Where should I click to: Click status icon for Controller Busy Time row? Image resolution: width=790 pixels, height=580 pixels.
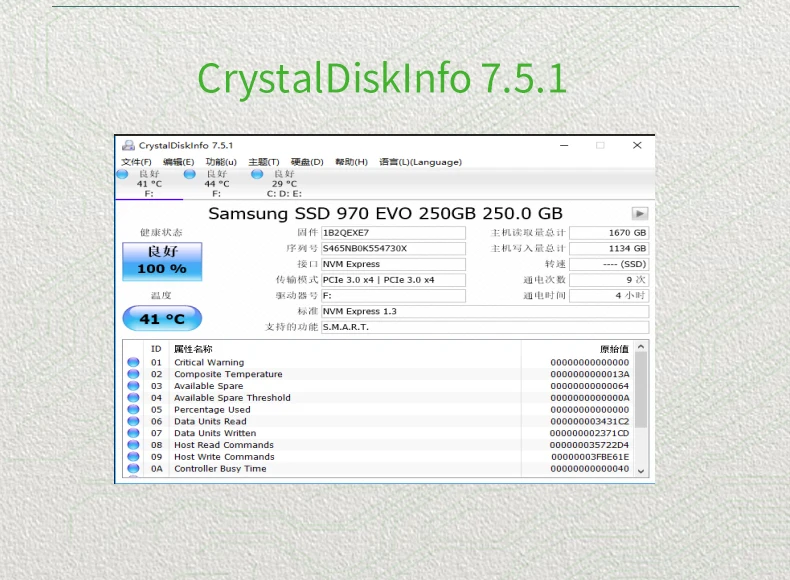[133, 469]
